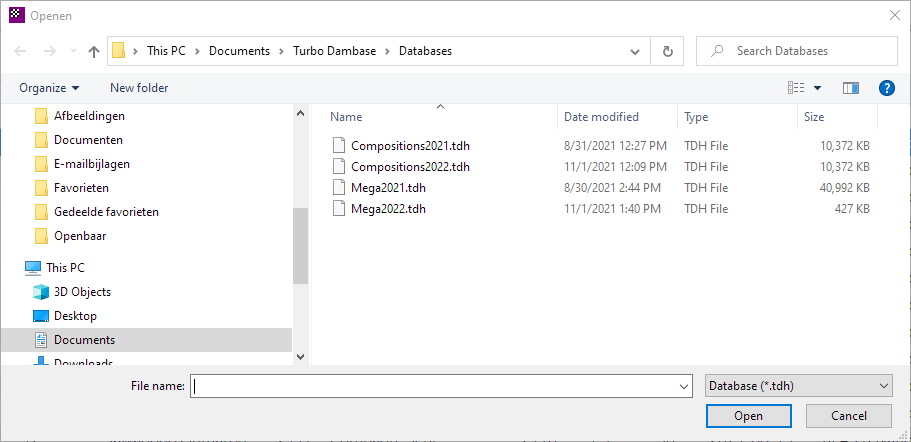The image size is (911, 442).
Task: Click the Mega2022.tdh file icon
Action: click(339, 209)
